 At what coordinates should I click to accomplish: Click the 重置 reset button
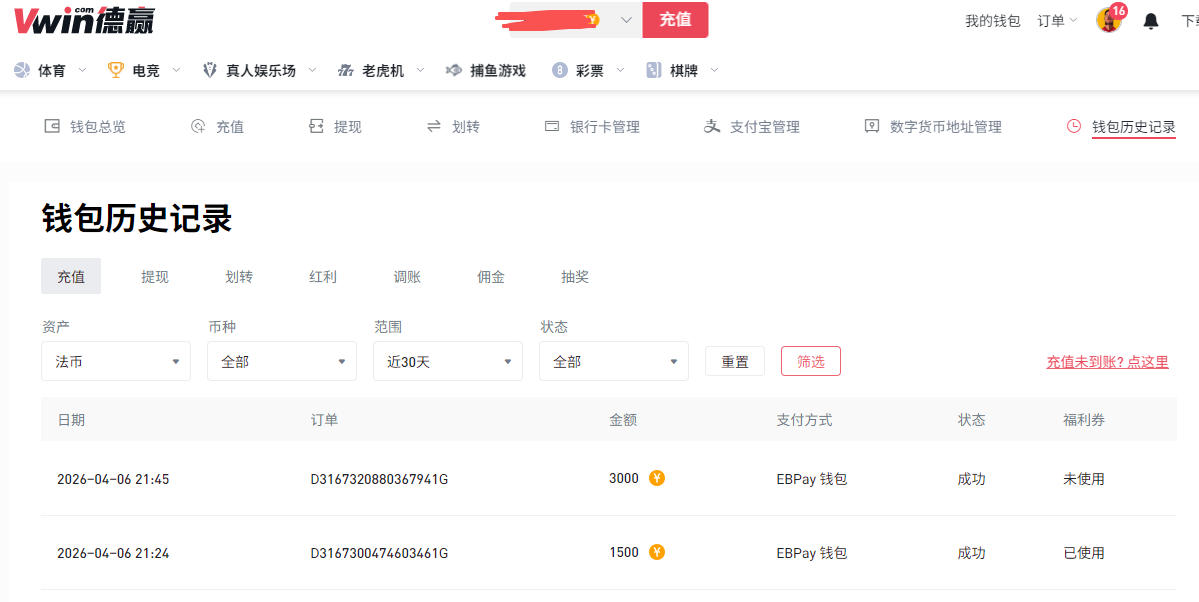735,361
